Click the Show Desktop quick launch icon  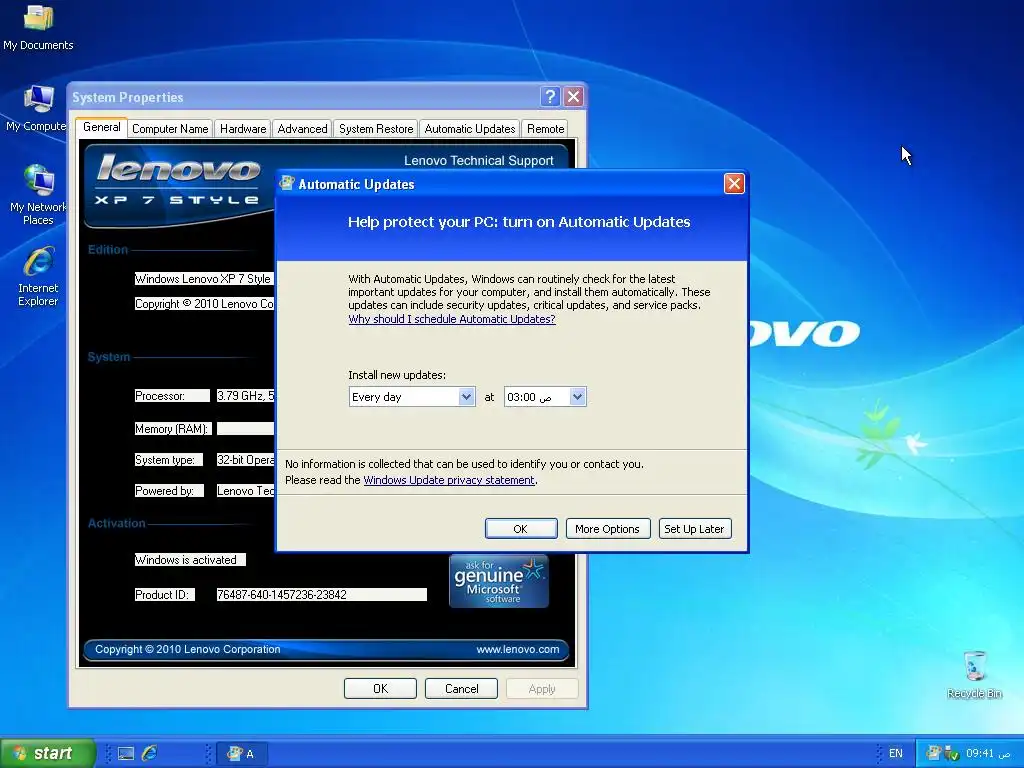[126, 754]
